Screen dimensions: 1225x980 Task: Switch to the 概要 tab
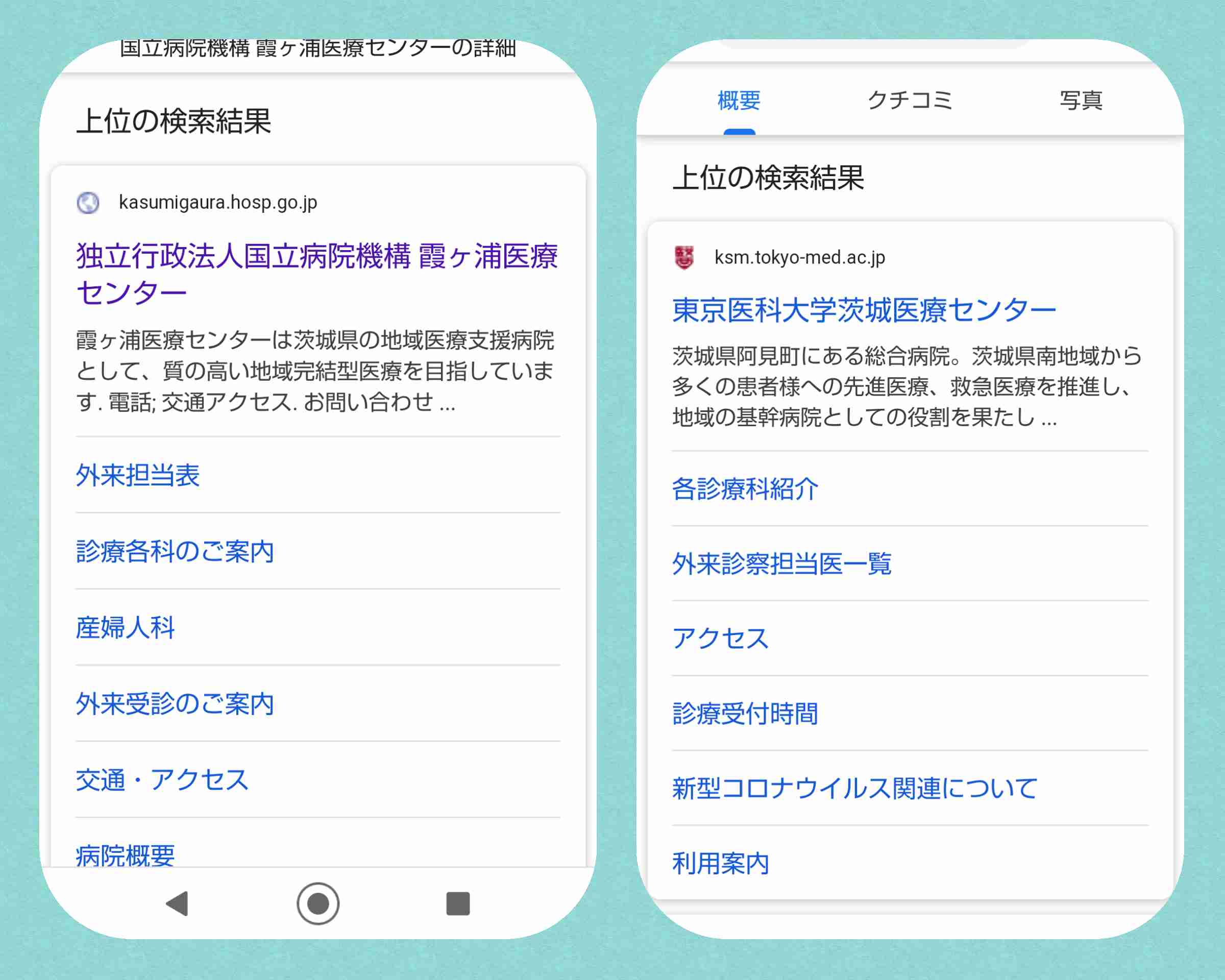(x=739, y=101)
